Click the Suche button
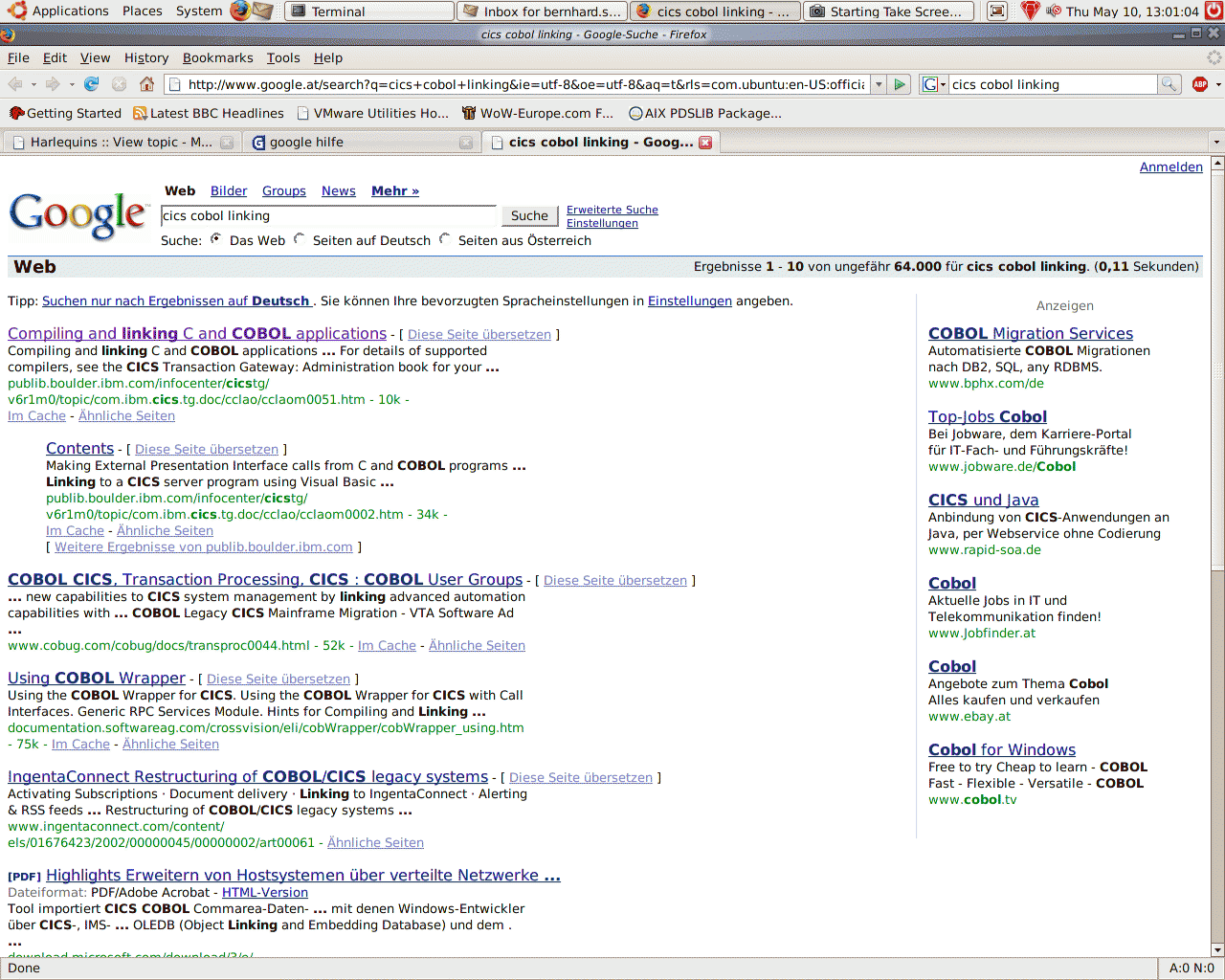Screen dimensions: 1225x980 pos(529,215)
